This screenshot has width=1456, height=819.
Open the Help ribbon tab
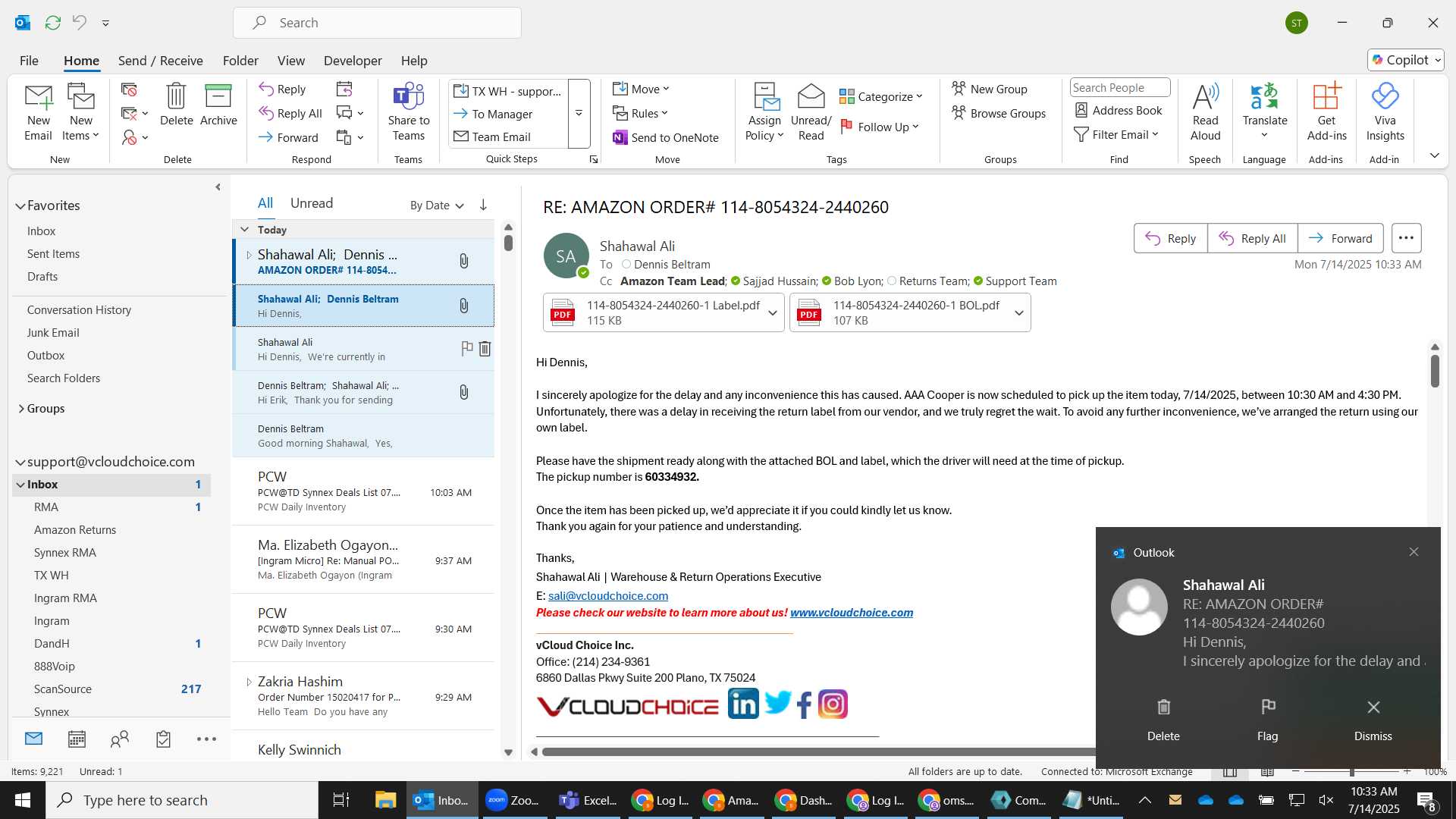(x=414, y=61)
